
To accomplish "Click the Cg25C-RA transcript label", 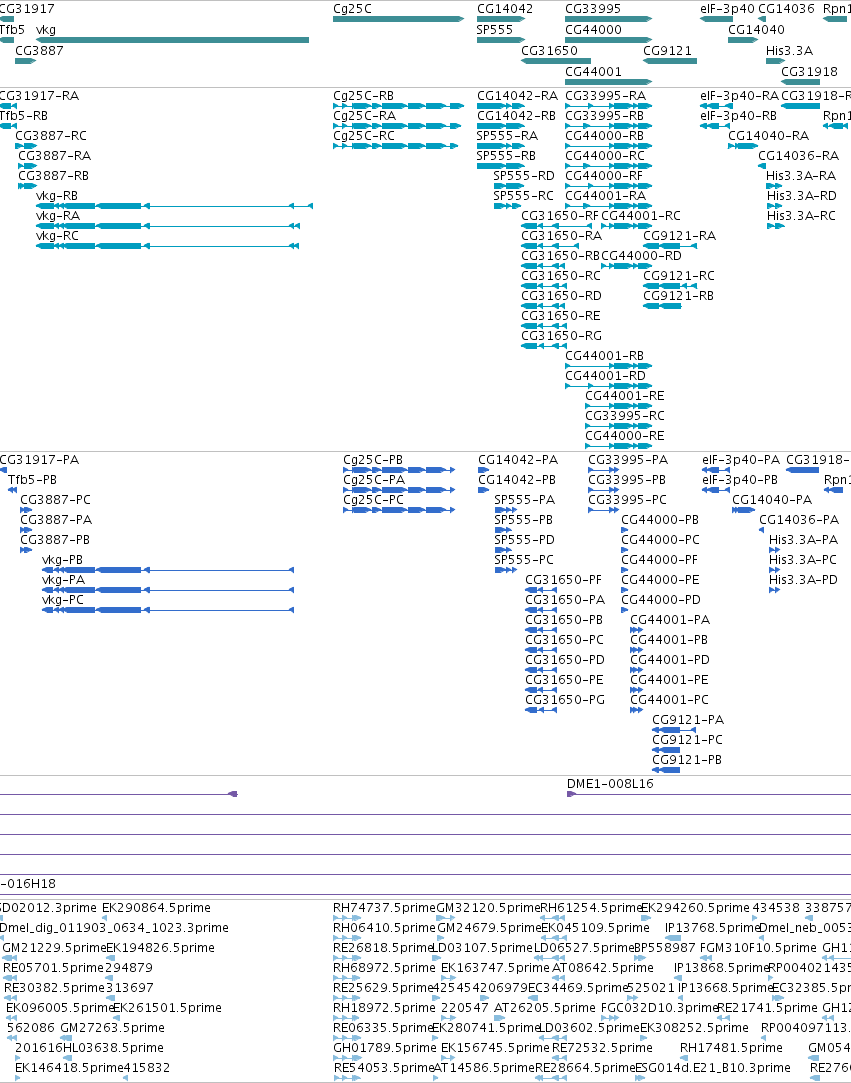I will point(364,115).
